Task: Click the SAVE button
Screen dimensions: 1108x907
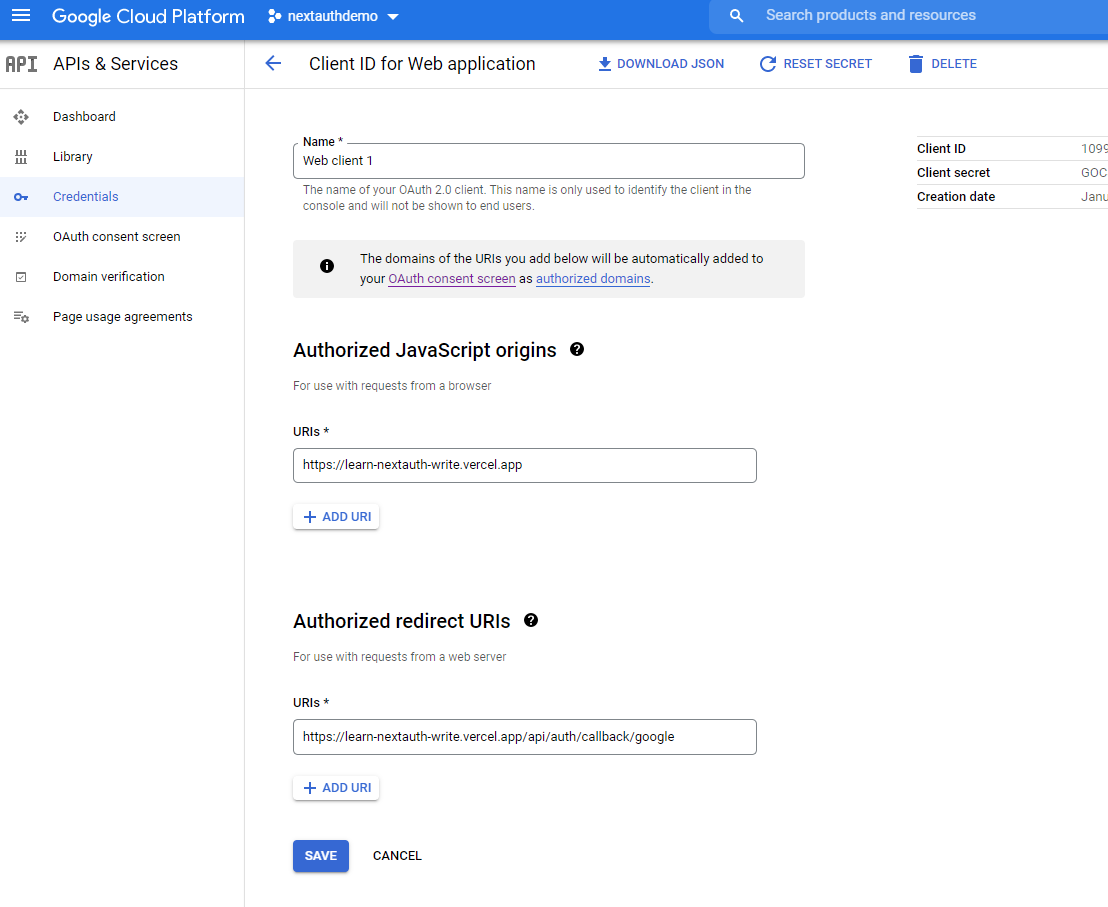Action: click(x=320, y=855)
